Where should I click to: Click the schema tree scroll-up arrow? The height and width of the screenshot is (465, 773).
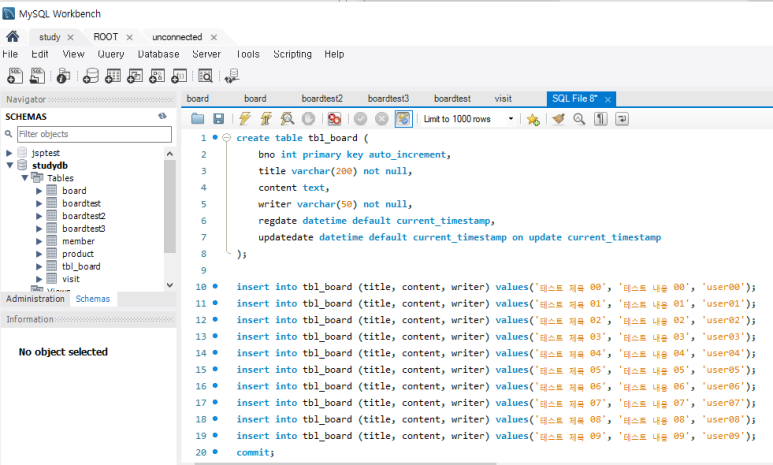coord(170,154)
